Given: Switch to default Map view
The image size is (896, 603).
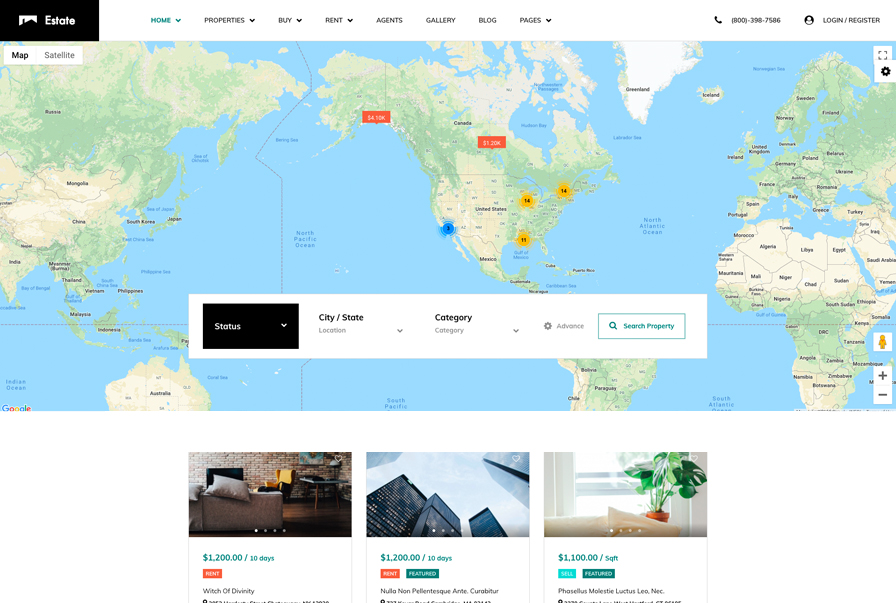Looking at the screenshot, I should 20,55.
